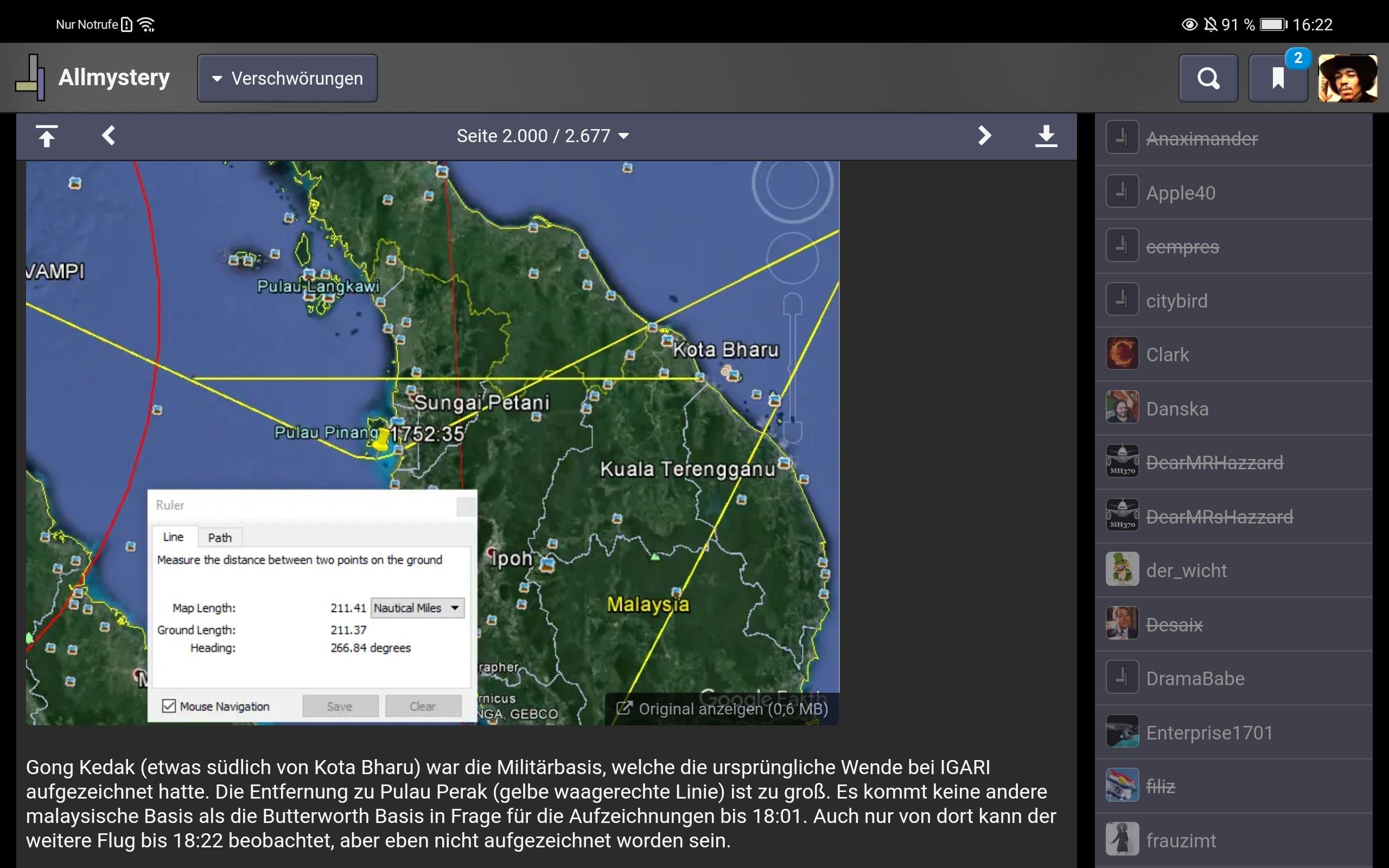
Task: Jump to bottom of thread arrow
Action: click(1046, 136)
